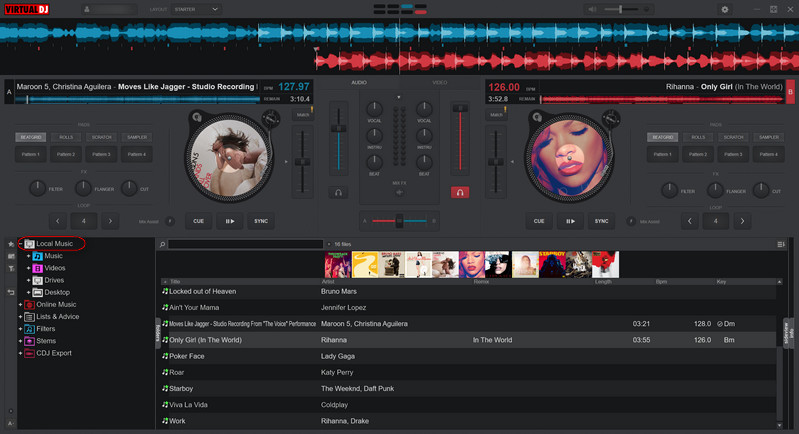Select SCRATCH pad tab on deck A
The height and width of the screenshot is (434, 799).
(x=101, y=138)
